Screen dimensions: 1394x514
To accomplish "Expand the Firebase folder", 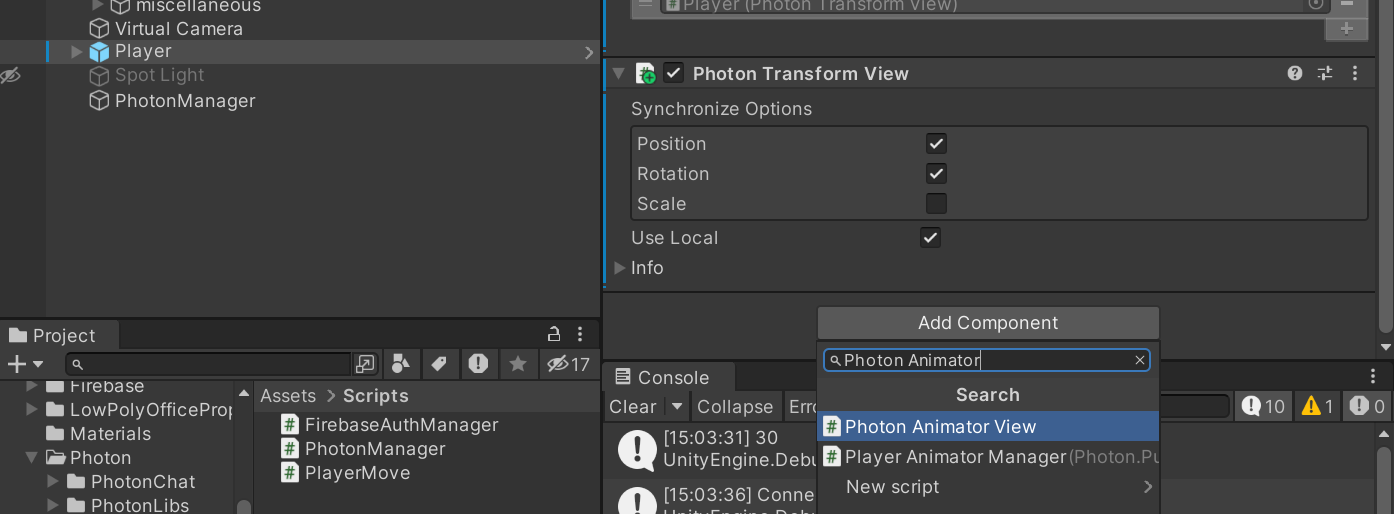I will pos(32,386).
